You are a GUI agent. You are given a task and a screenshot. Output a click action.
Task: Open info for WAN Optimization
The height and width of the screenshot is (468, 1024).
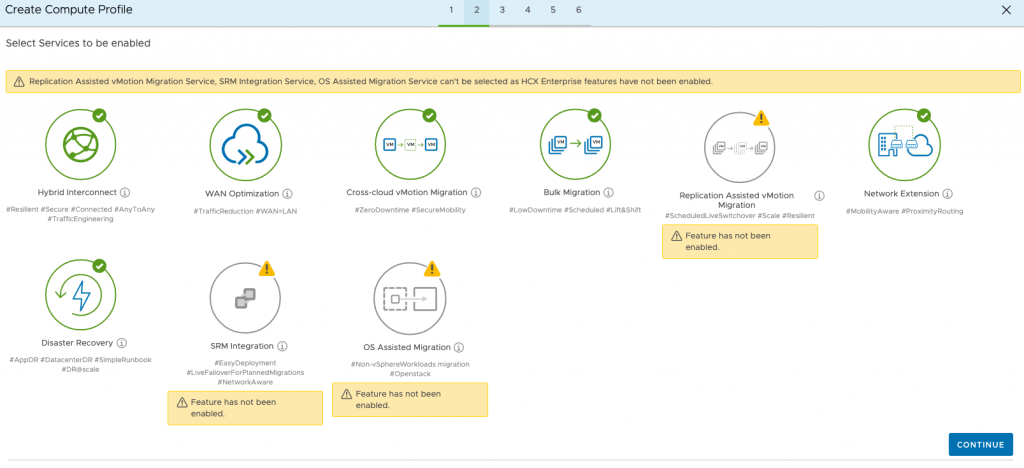tap(287, 194)
